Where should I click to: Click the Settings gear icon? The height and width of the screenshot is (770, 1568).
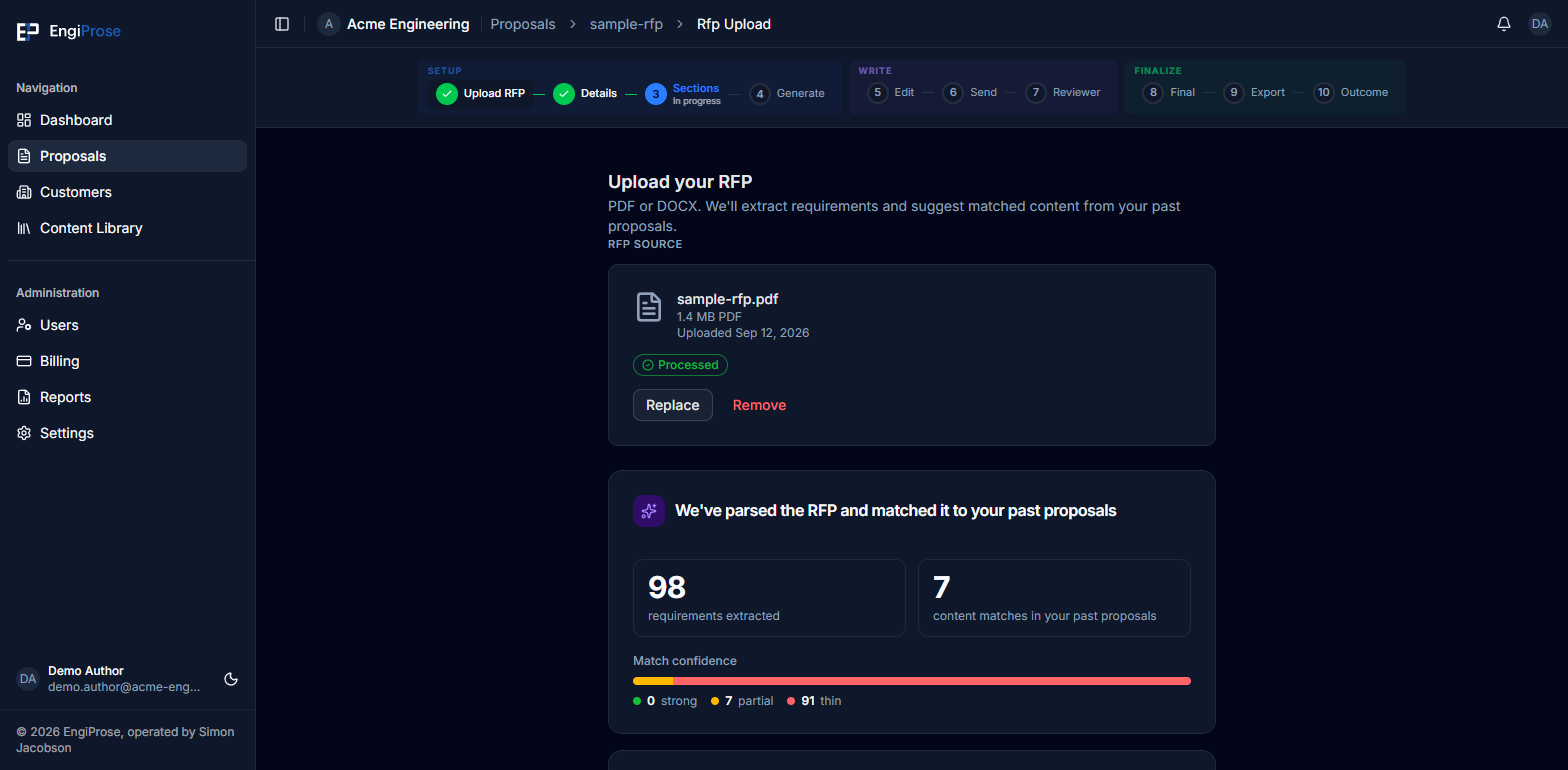tap(24, 433)
